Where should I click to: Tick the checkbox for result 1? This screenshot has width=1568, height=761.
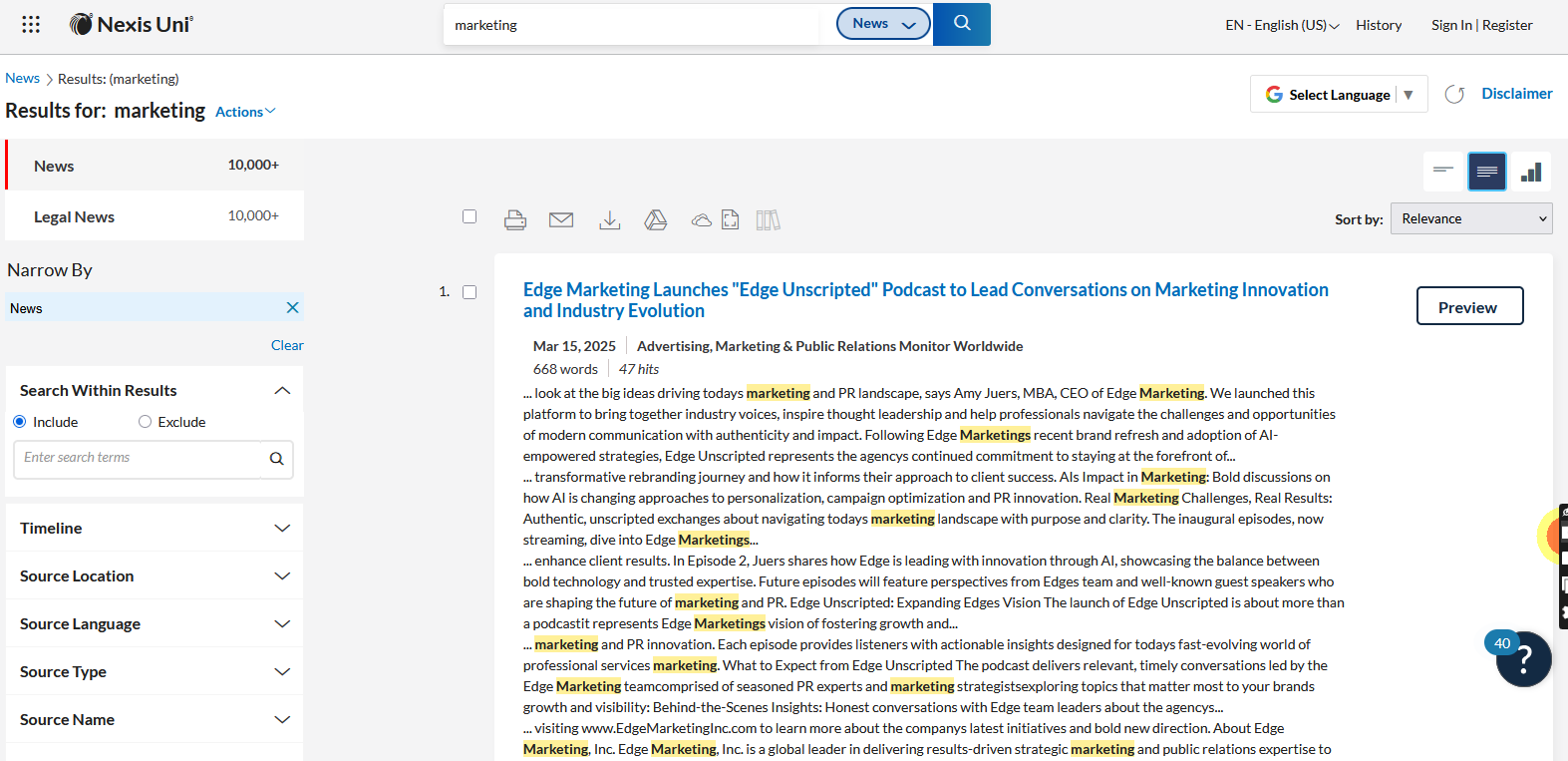click(x=470, y=292)
